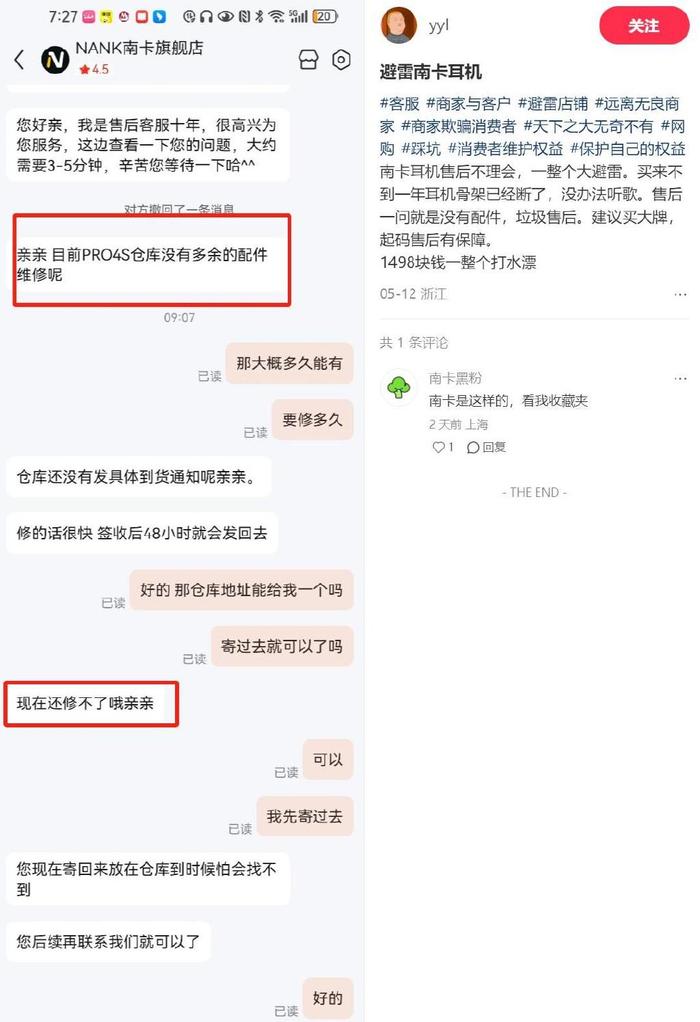Open comment three-dot more menu
Screen dimensions: 700x1022
[680, 379]
